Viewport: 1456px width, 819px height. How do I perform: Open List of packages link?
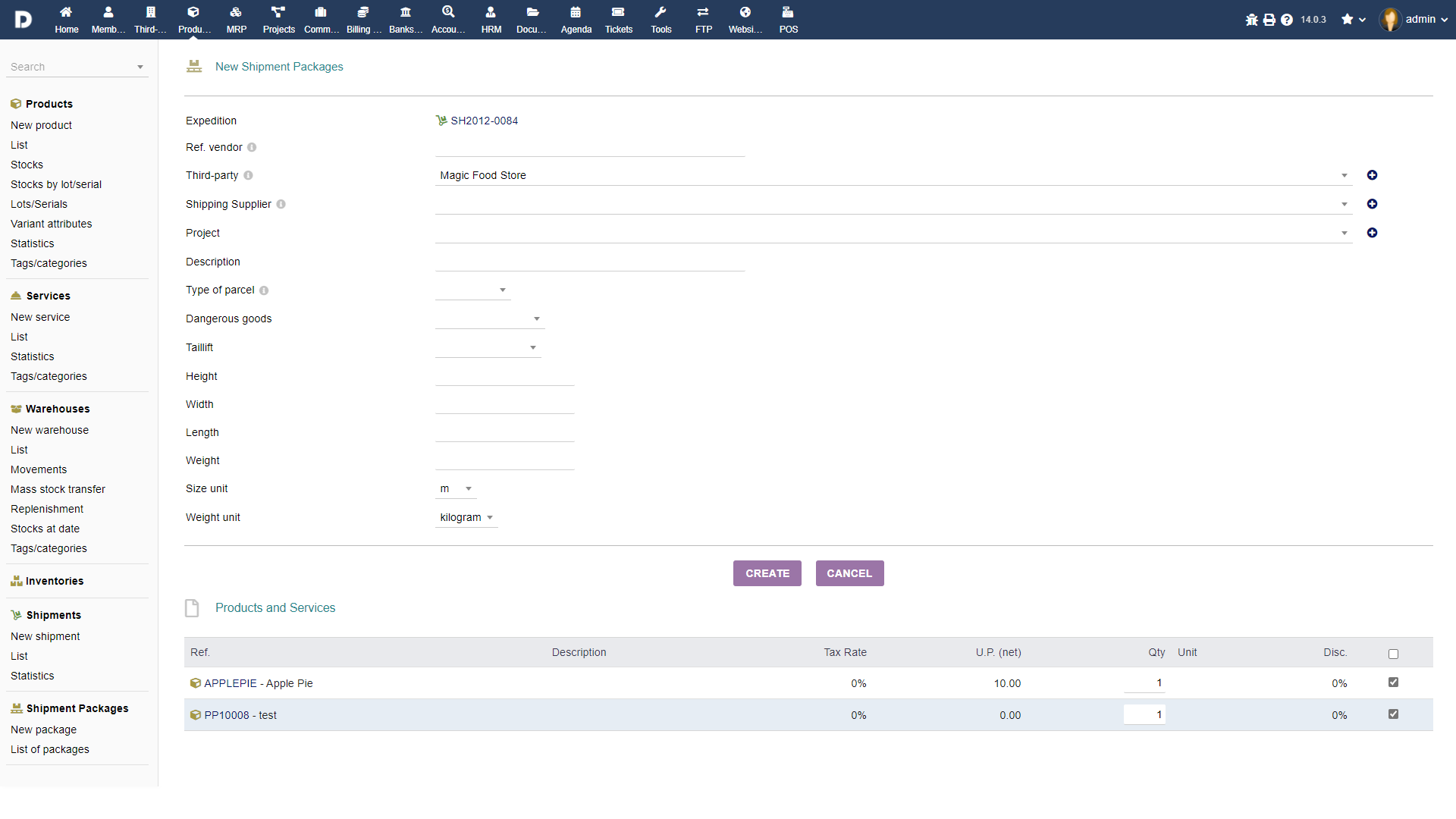(x=50, y=749)
